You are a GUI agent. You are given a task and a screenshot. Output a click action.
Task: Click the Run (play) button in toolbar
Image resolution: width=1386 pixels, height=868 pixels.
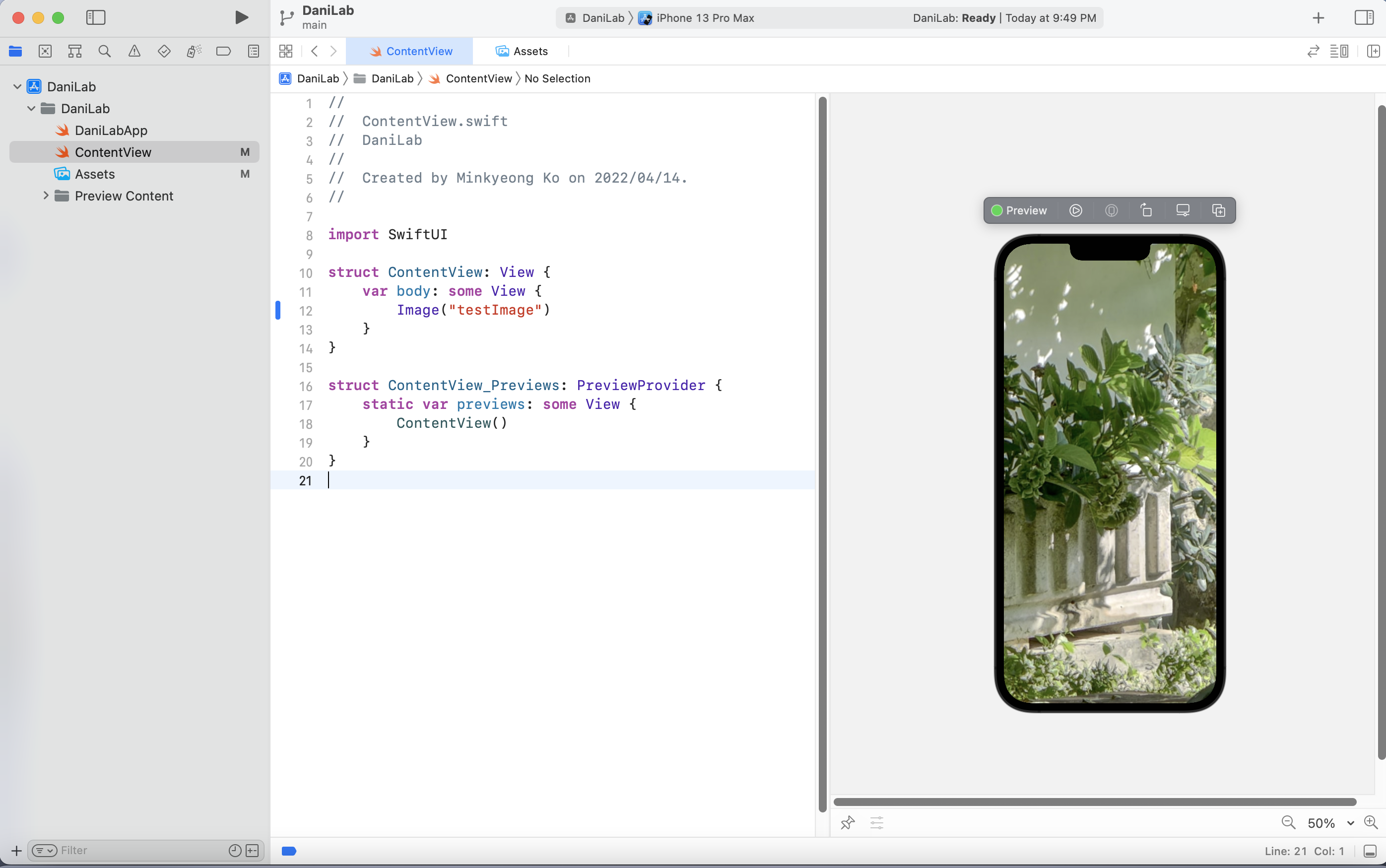coord(242,18)
